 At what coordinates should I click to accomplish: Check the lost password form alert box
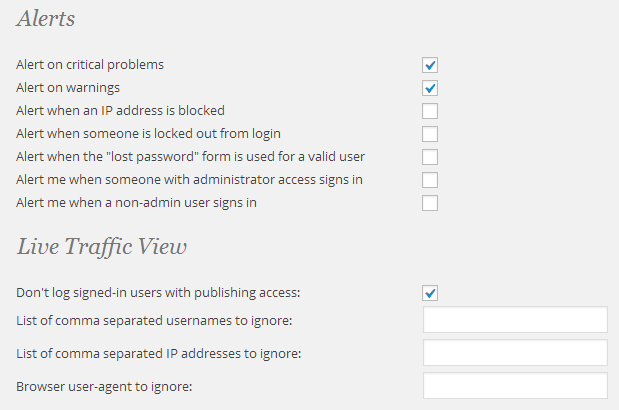point(430,157)
